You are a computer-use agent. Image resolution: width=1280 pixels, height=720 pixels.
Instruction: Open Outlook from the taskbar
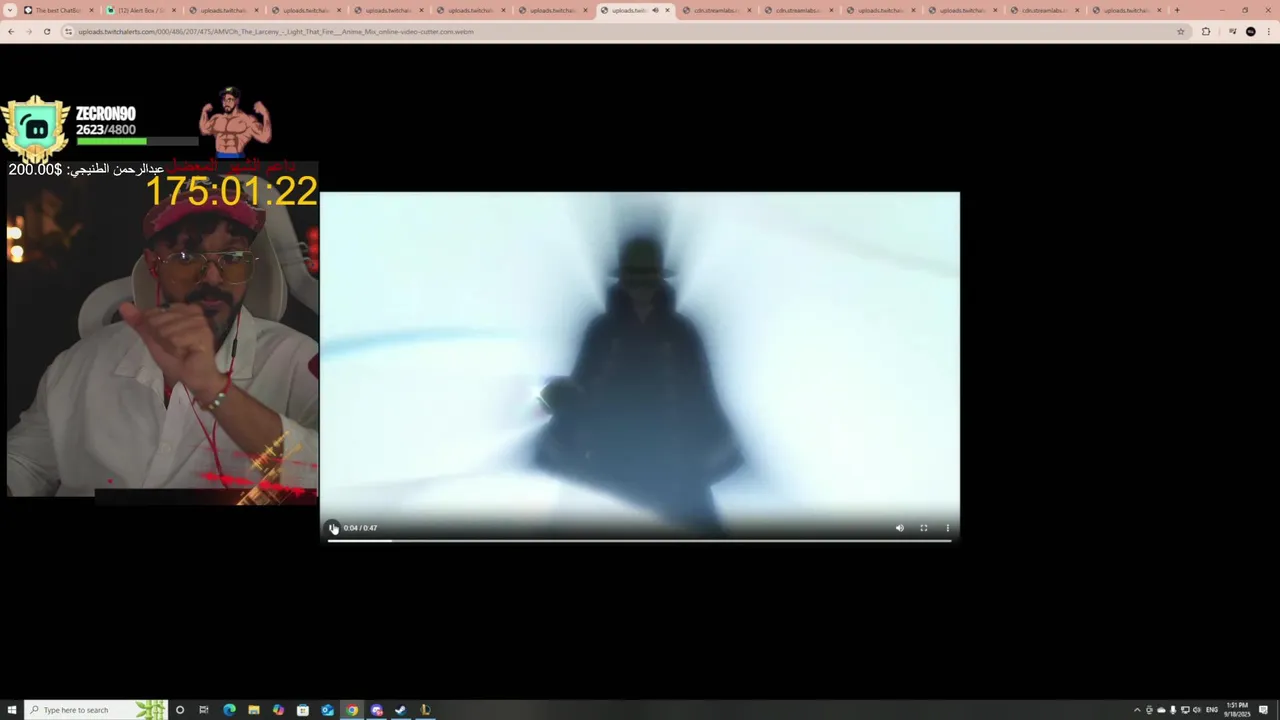tap(327, 710)
